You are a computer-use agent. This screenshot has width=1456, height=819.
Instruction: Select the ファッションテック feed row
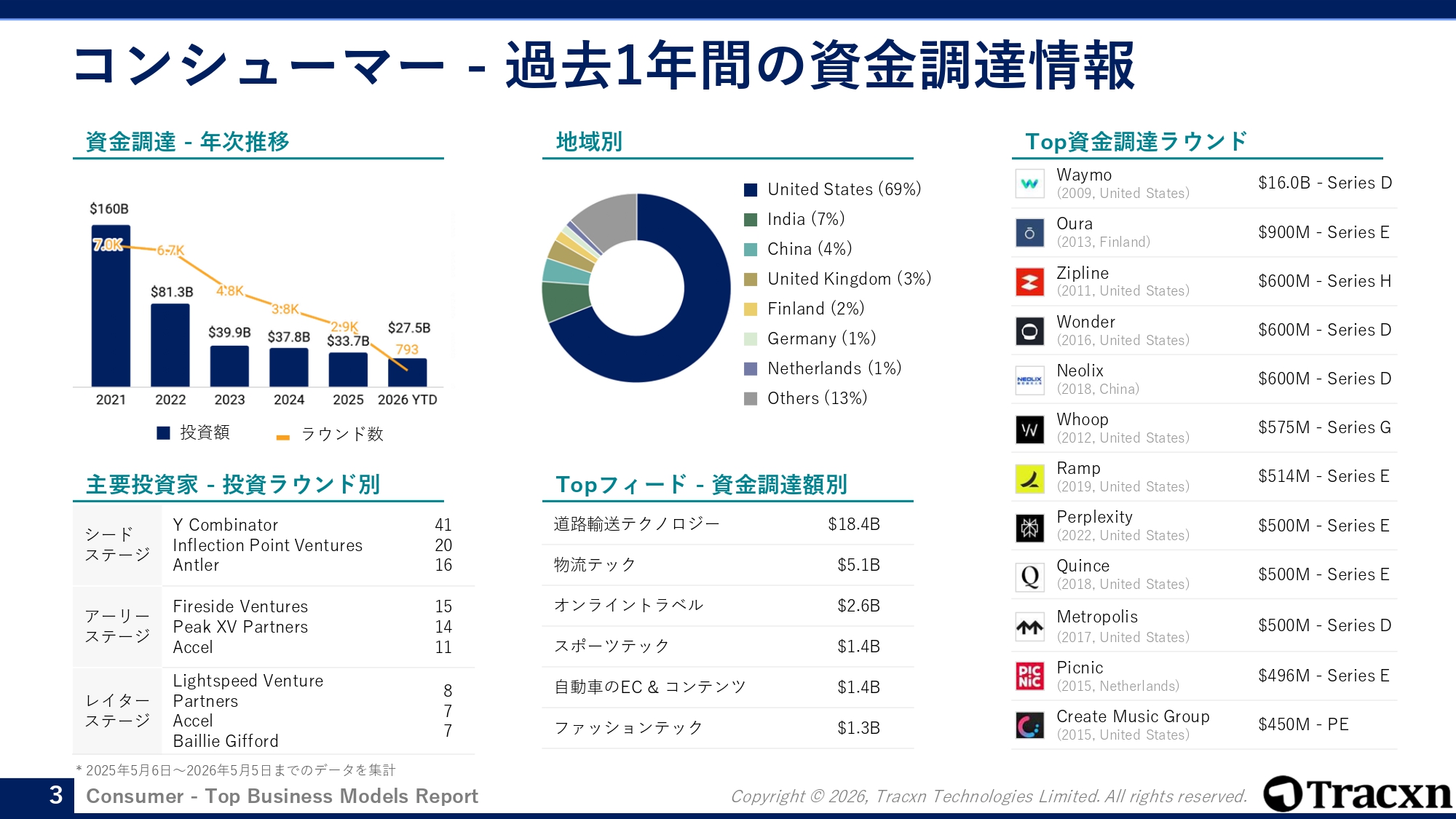coord(728,728)
